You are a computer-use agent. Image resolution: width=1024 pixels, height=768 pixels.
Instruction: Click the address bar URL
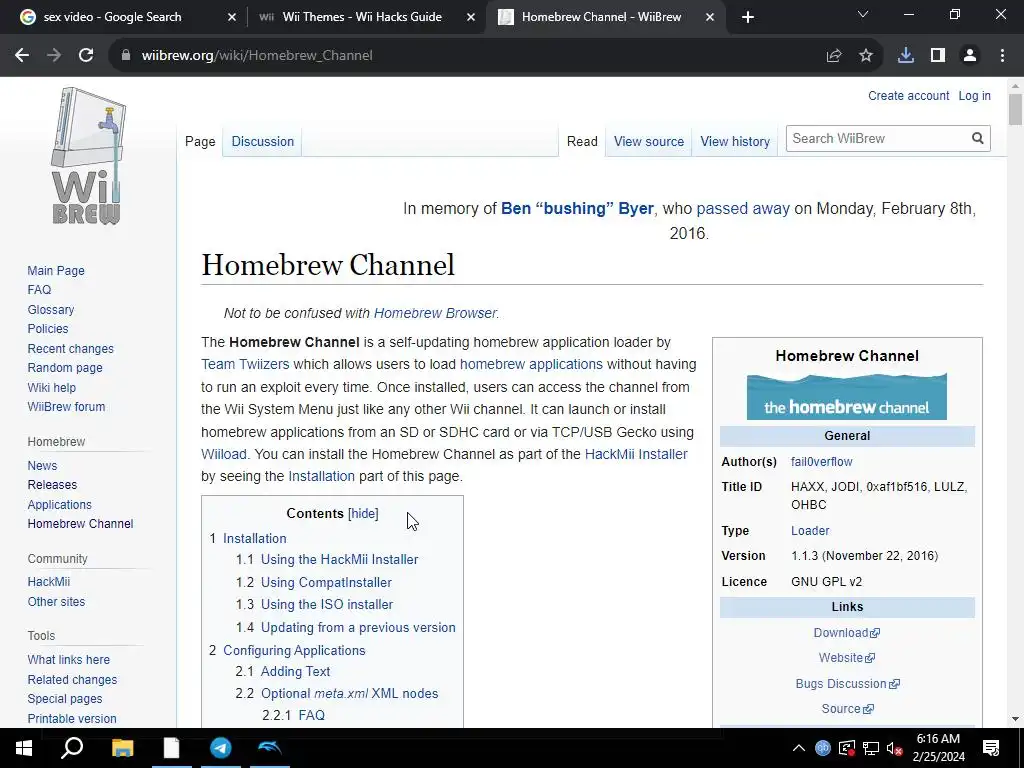click(257, 56)
